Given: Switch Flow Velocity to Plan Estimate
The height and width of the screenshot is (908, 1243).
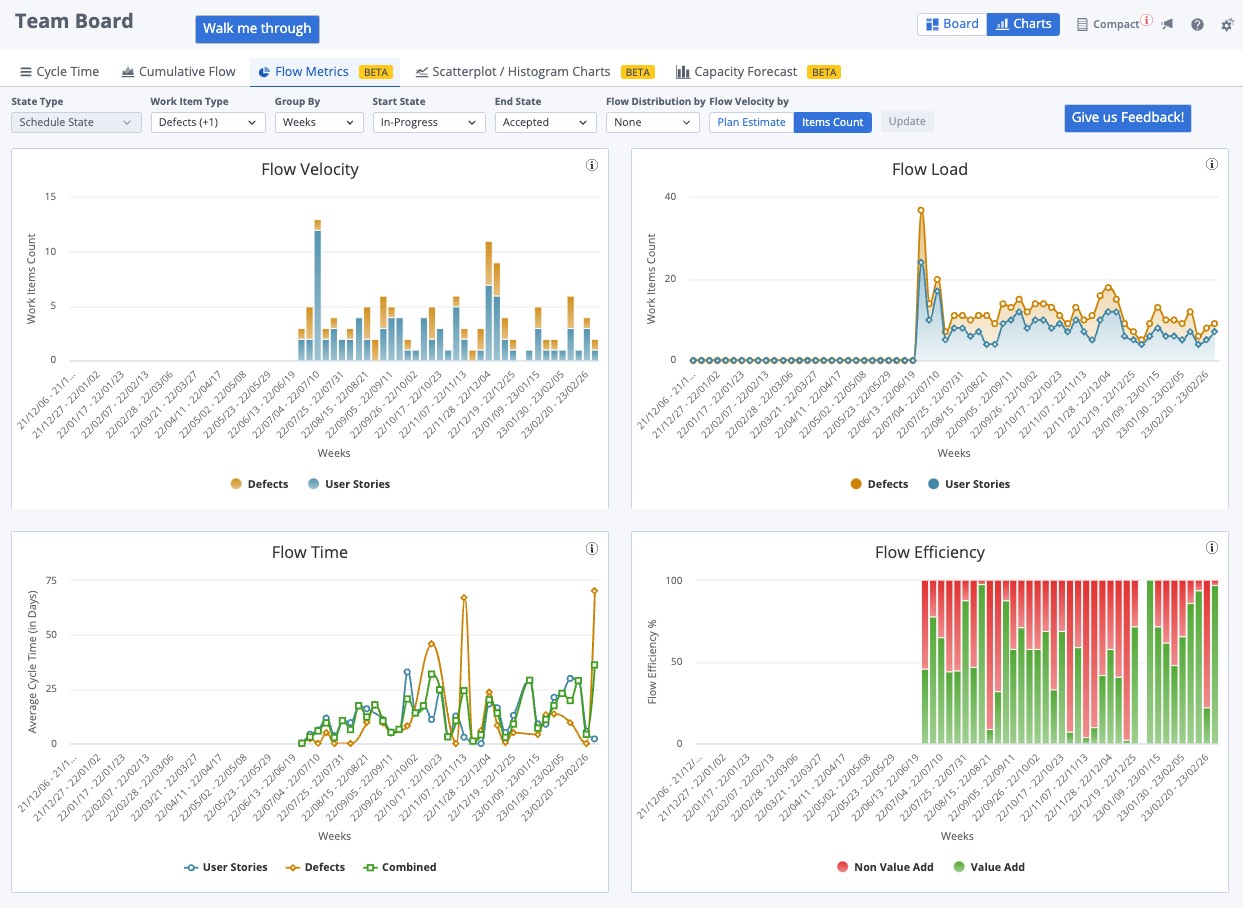Looking at the screenshot, I should click(x=751, y=122).
